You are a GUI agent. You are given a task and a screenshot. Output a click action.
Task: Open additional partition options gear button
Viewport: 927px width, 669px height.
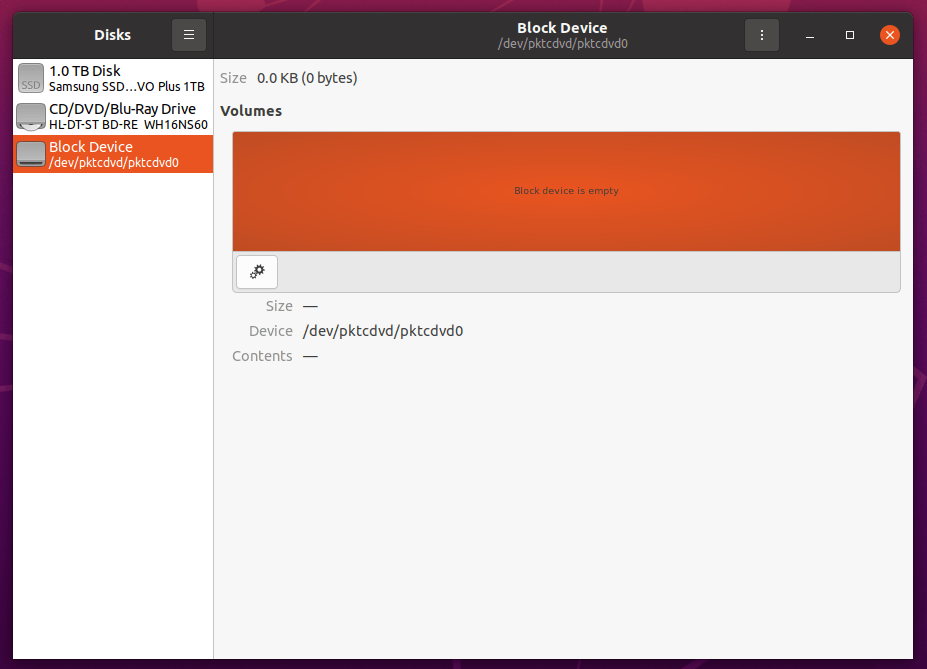coord(257,272)
